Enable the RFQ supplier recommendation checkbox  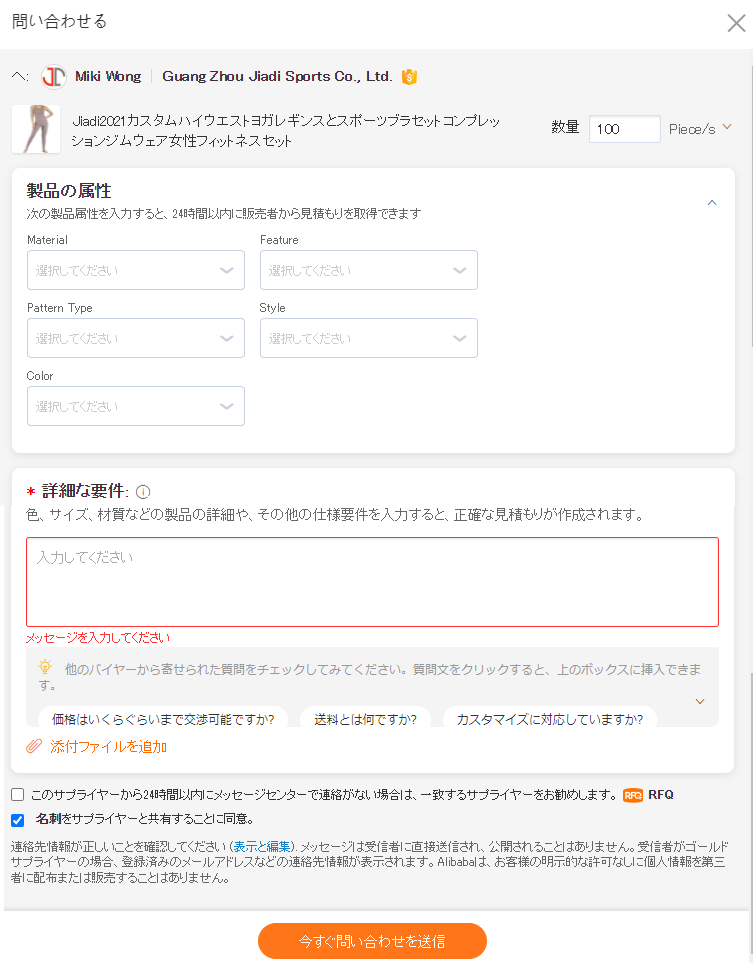click(18, 795)
